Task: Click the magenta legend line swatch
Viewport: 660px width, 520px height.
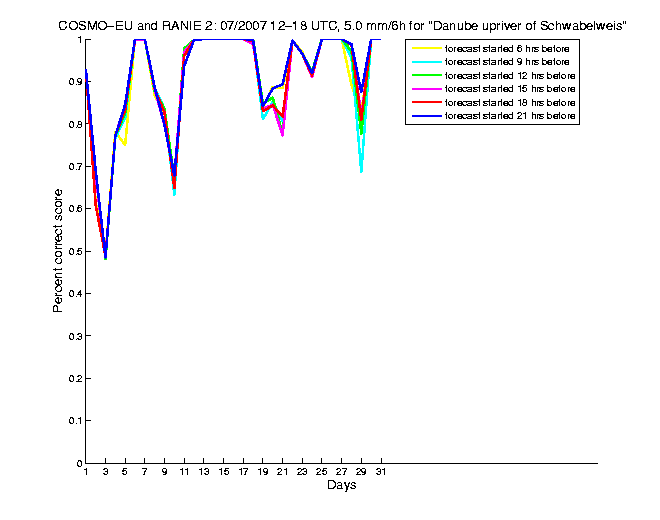Action: click(427, 89)
